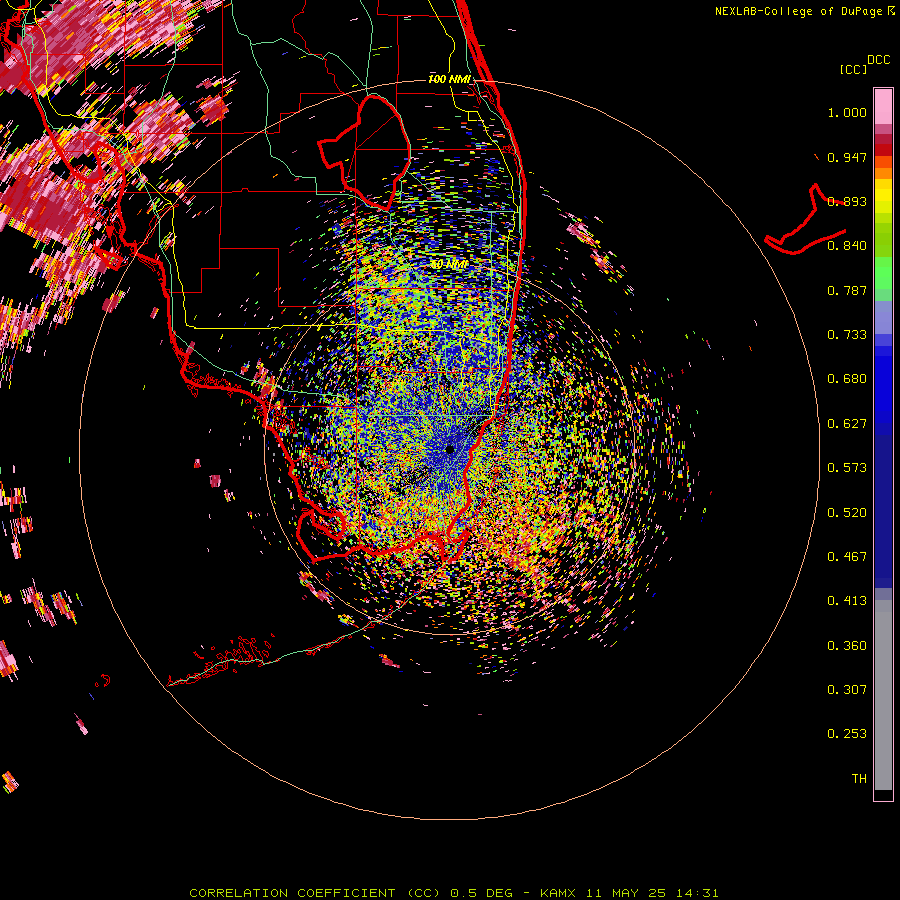Viewport: 900px width, 900px height.
Task: Select the 0.787 legend value
Action: (x=847, y=290)
